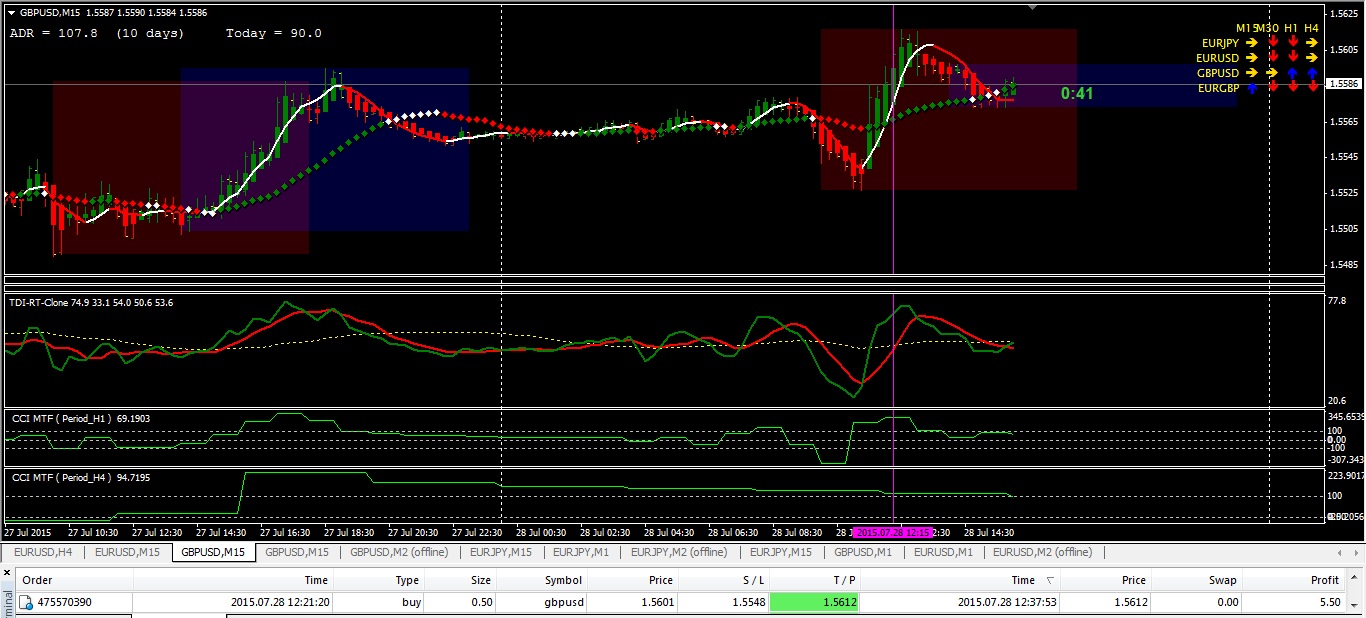Click the red down arrow for EURUSD H1

click(1292, 58)
